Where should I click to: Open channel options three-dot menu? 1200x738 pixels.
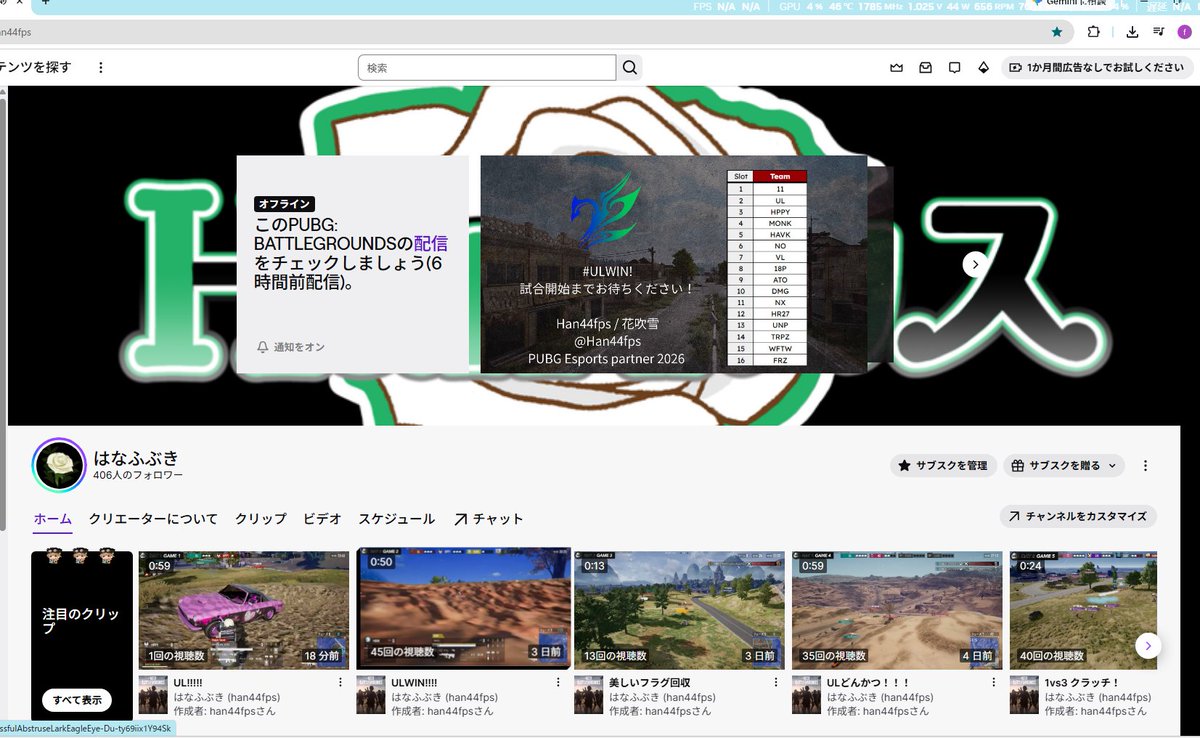pyautogui.click(x=1146, y=465)
